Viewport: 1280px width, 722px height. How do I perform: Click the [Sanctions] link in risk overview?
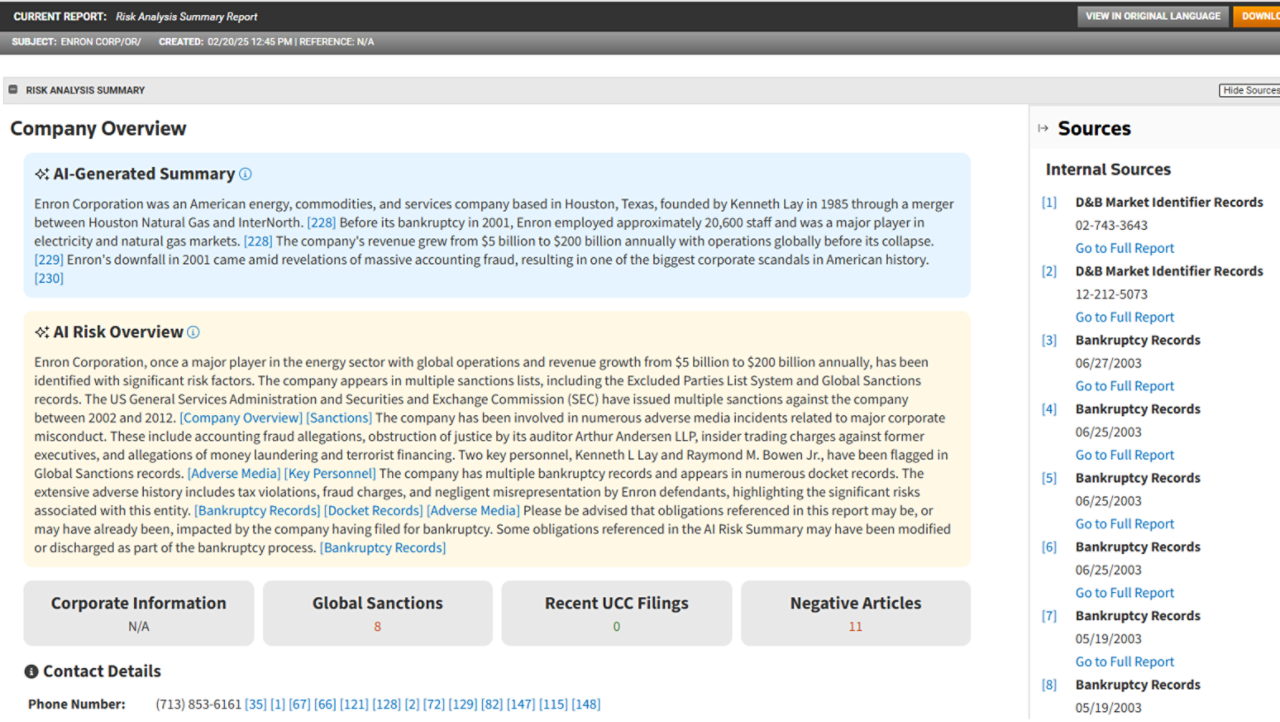[x=339, y=418]
